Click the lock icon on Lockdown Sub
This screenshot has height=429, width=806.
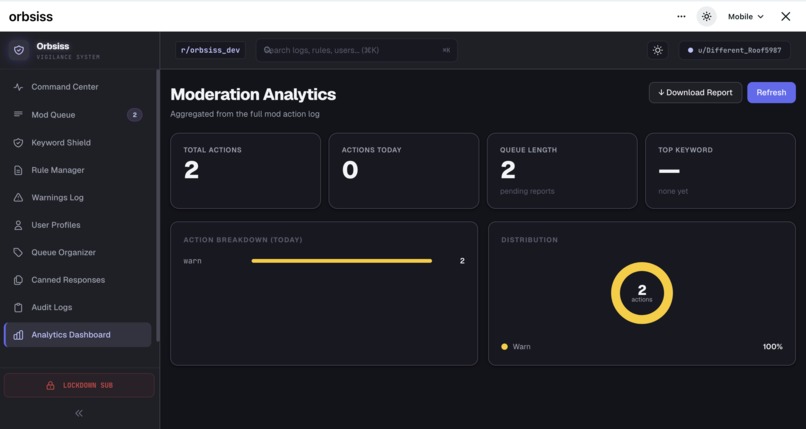pos(50,385)
